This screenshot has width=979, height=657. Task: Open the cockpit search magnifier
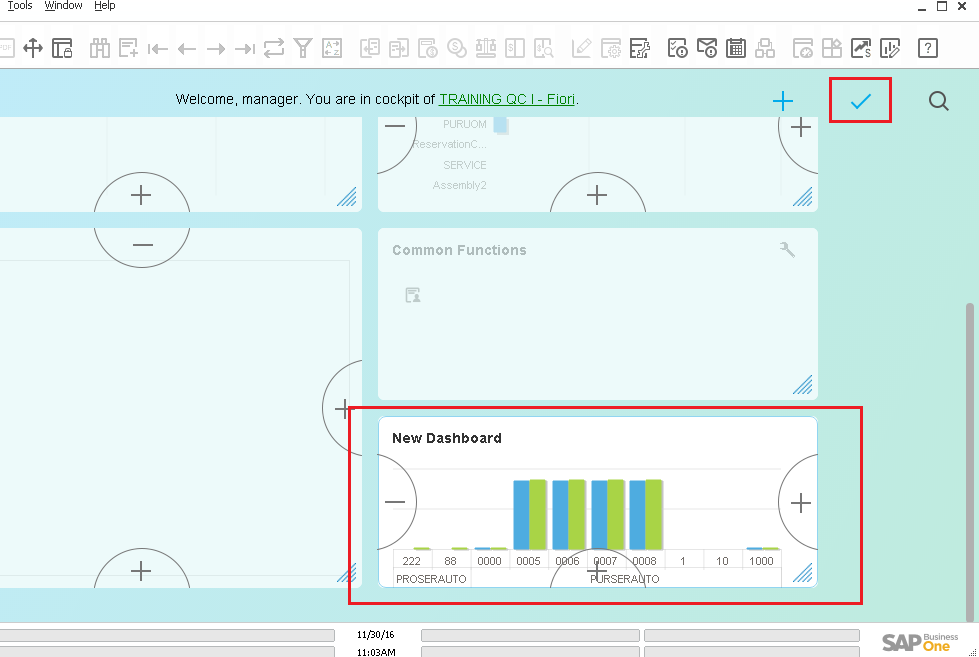click(x=937, y=100)
